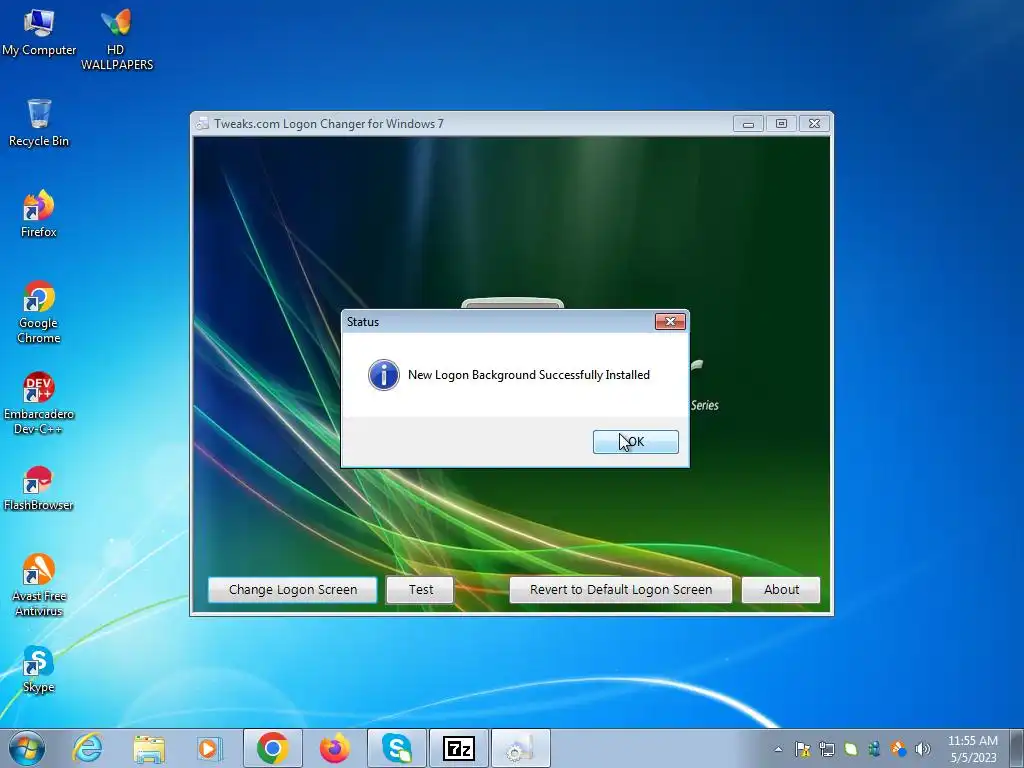
Task: Click OK in the Status dialog
Action: pos(635,441)
